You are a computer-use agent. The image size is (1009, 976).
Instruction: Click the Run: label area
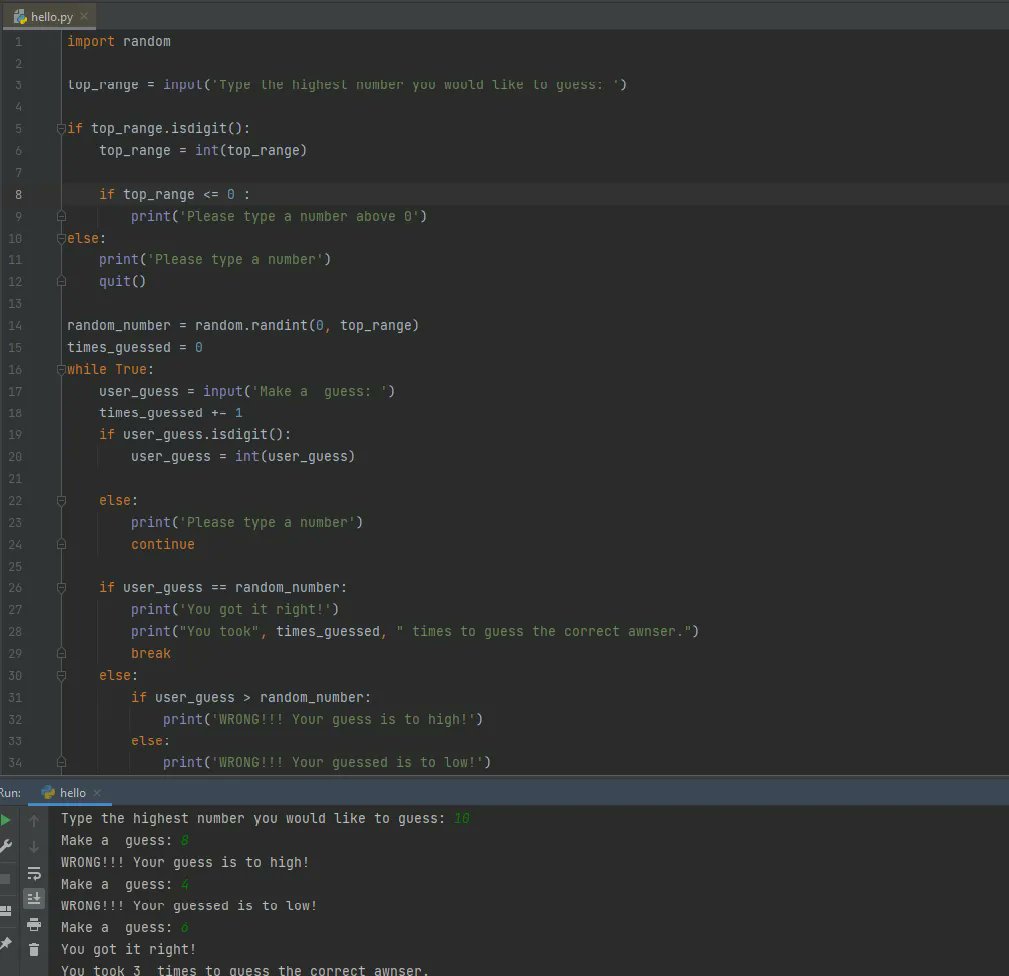click(x=10, y=792)
